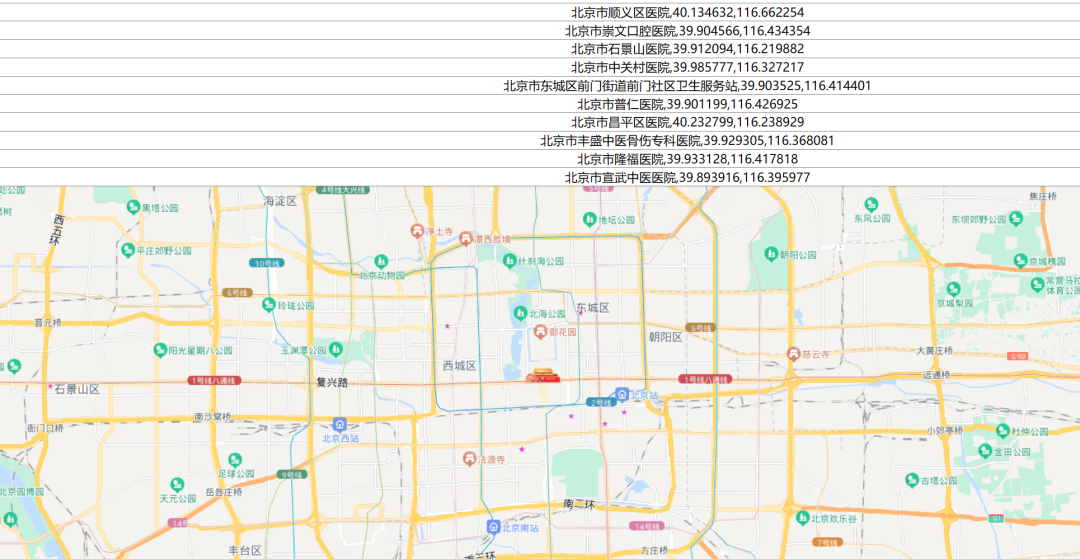Select row 北京市顺义区医院,40.134632,116.662254
This screenshot has width=1080, height=559.
coord(540,12)
